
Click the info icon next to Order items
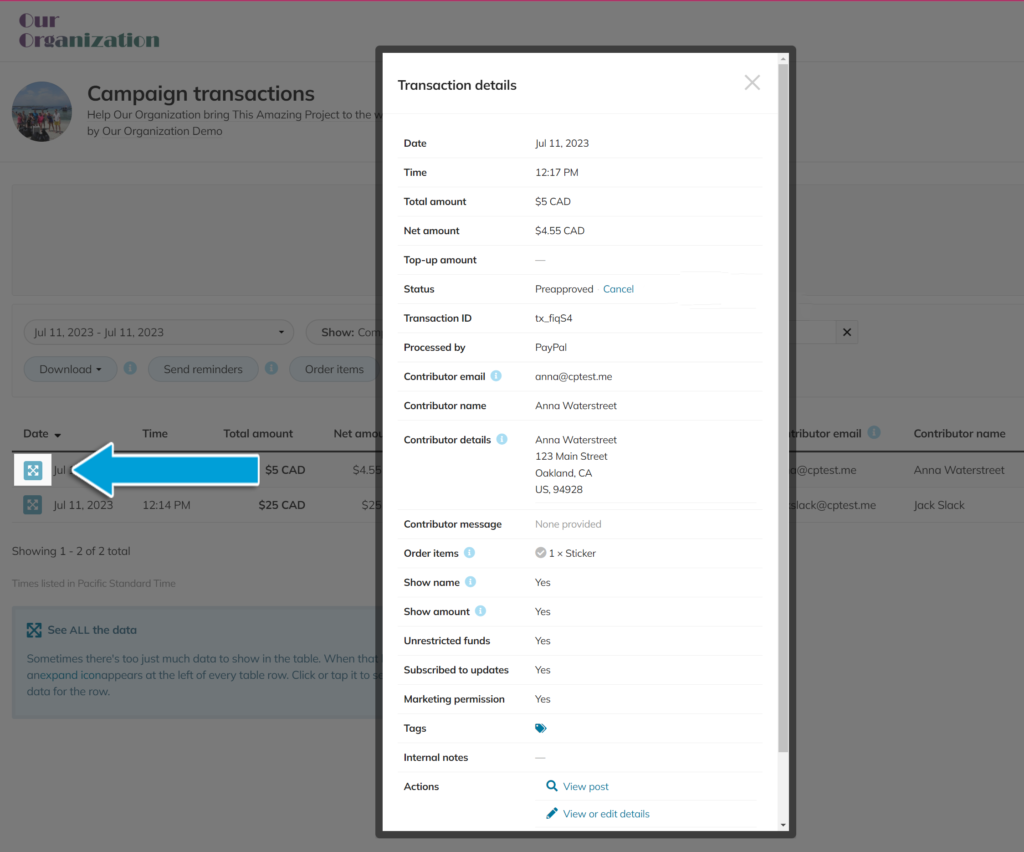point(469,553)
